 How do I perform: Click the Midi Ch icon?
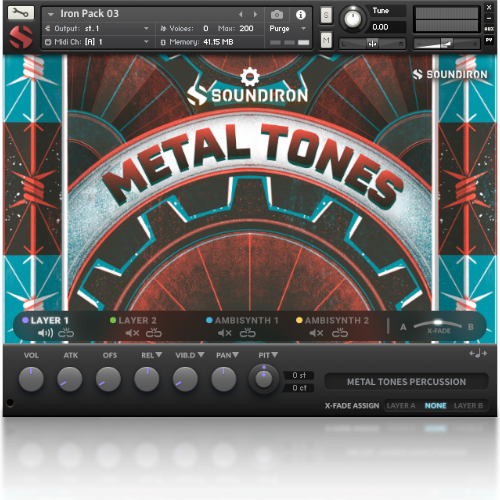pos(48,42)
